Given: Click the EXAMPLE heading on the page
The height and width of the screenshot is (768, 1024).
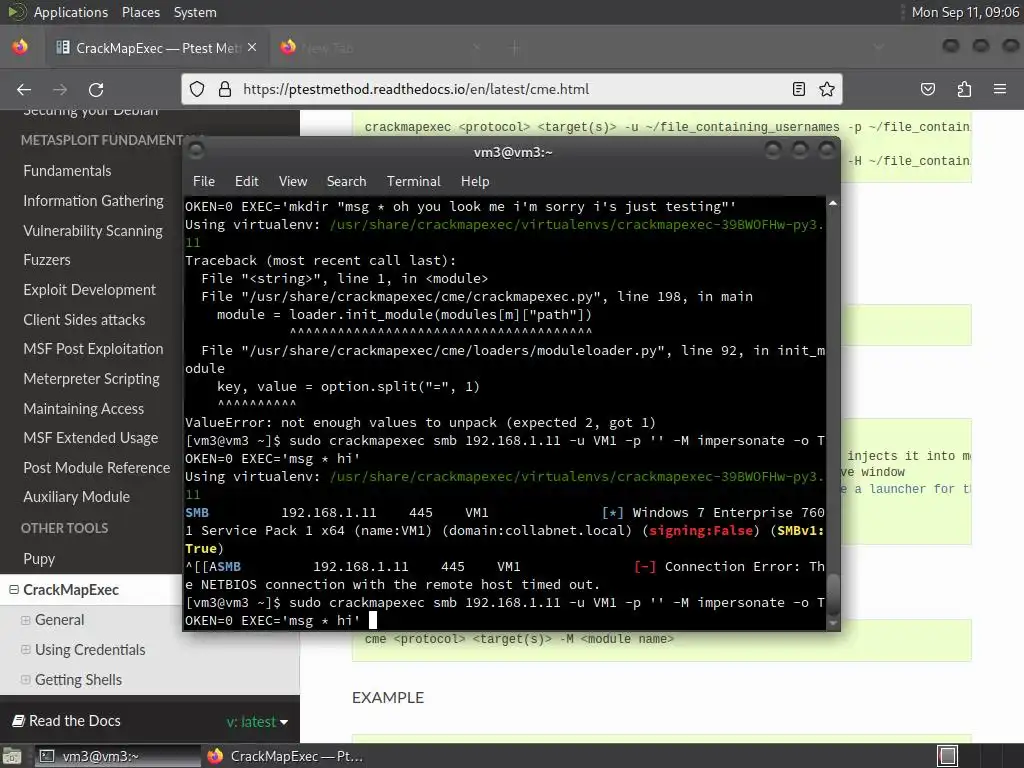Looking at the screenshot, I should pos(388,697).
